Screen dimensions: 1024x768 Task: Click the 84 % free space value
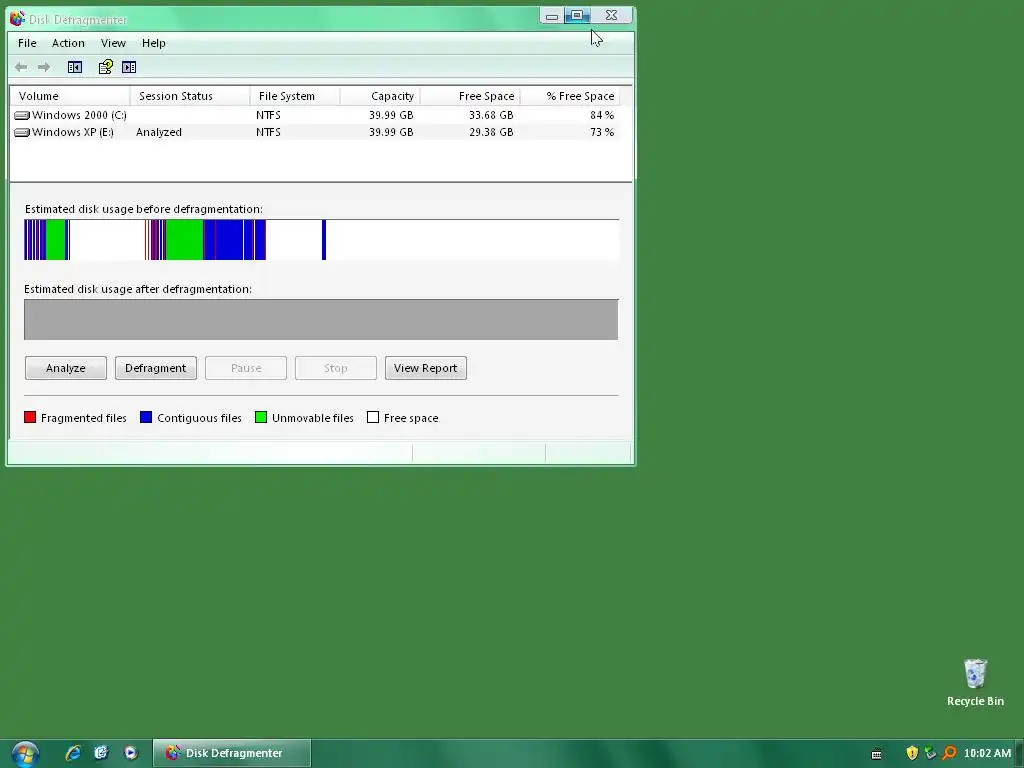601,115
